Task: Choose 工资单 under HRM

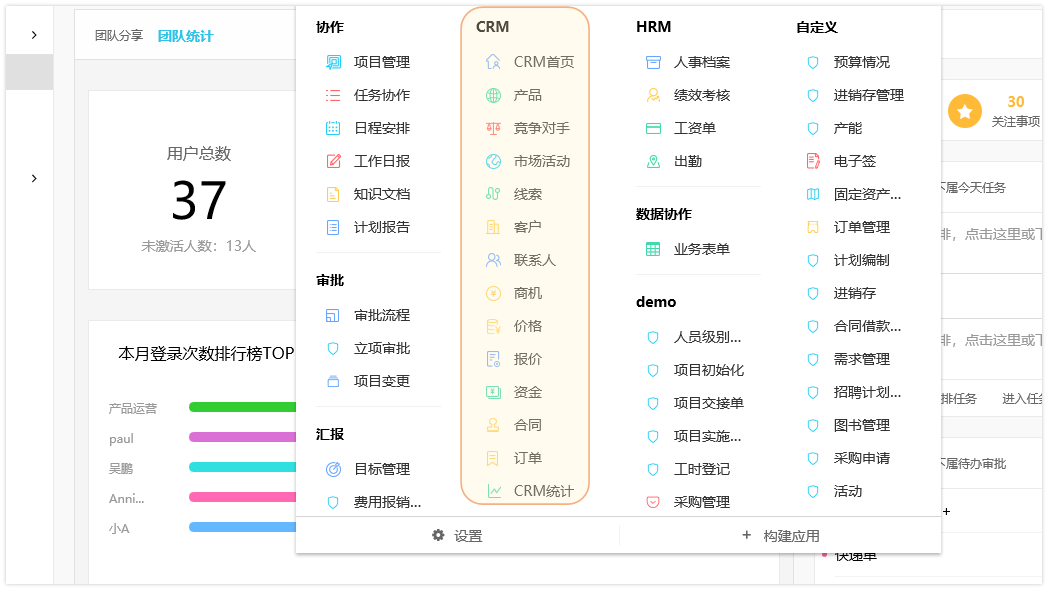Action: click(x=694, y=128)
